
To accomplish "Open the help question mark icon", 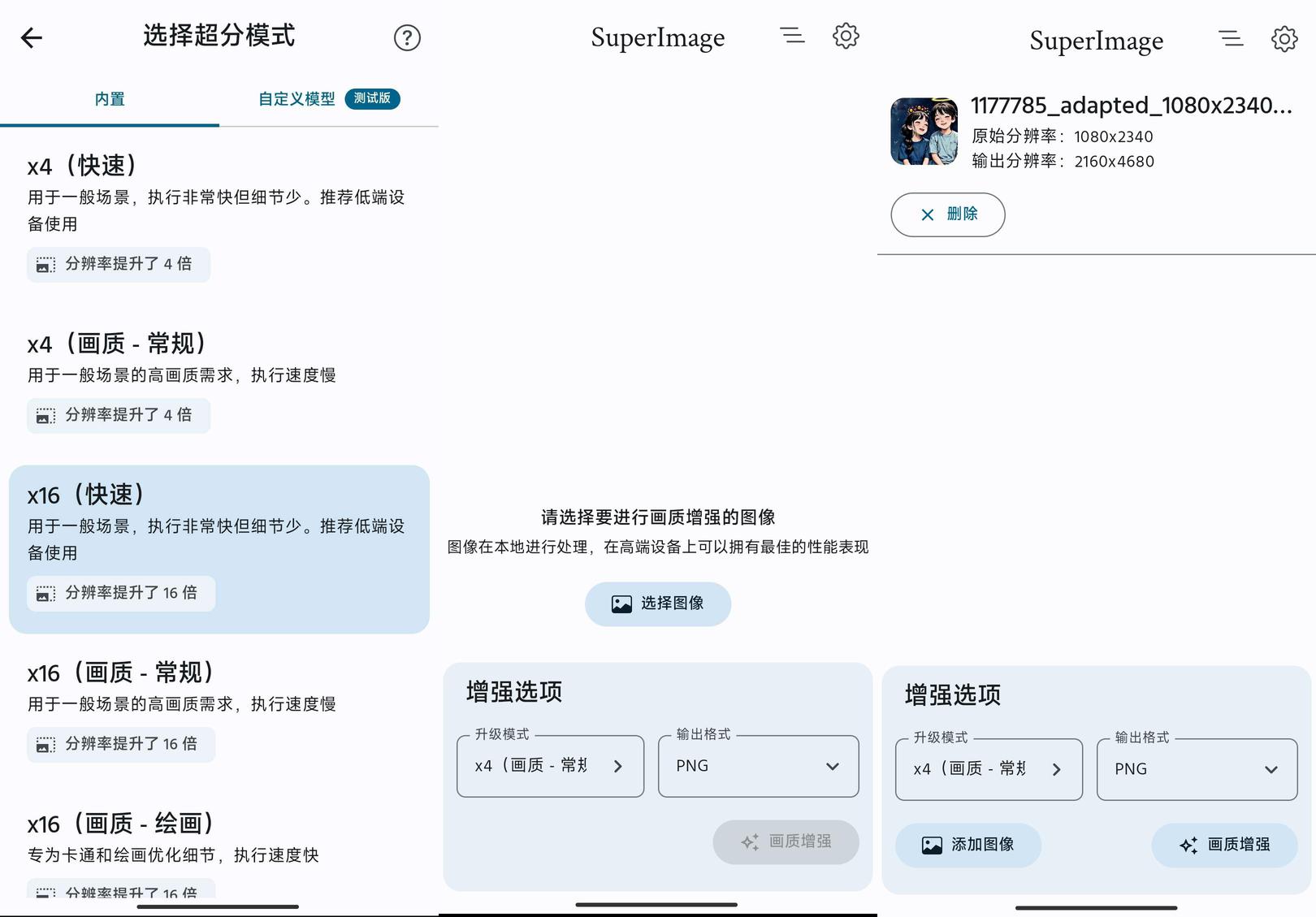I will coord(407,37).
